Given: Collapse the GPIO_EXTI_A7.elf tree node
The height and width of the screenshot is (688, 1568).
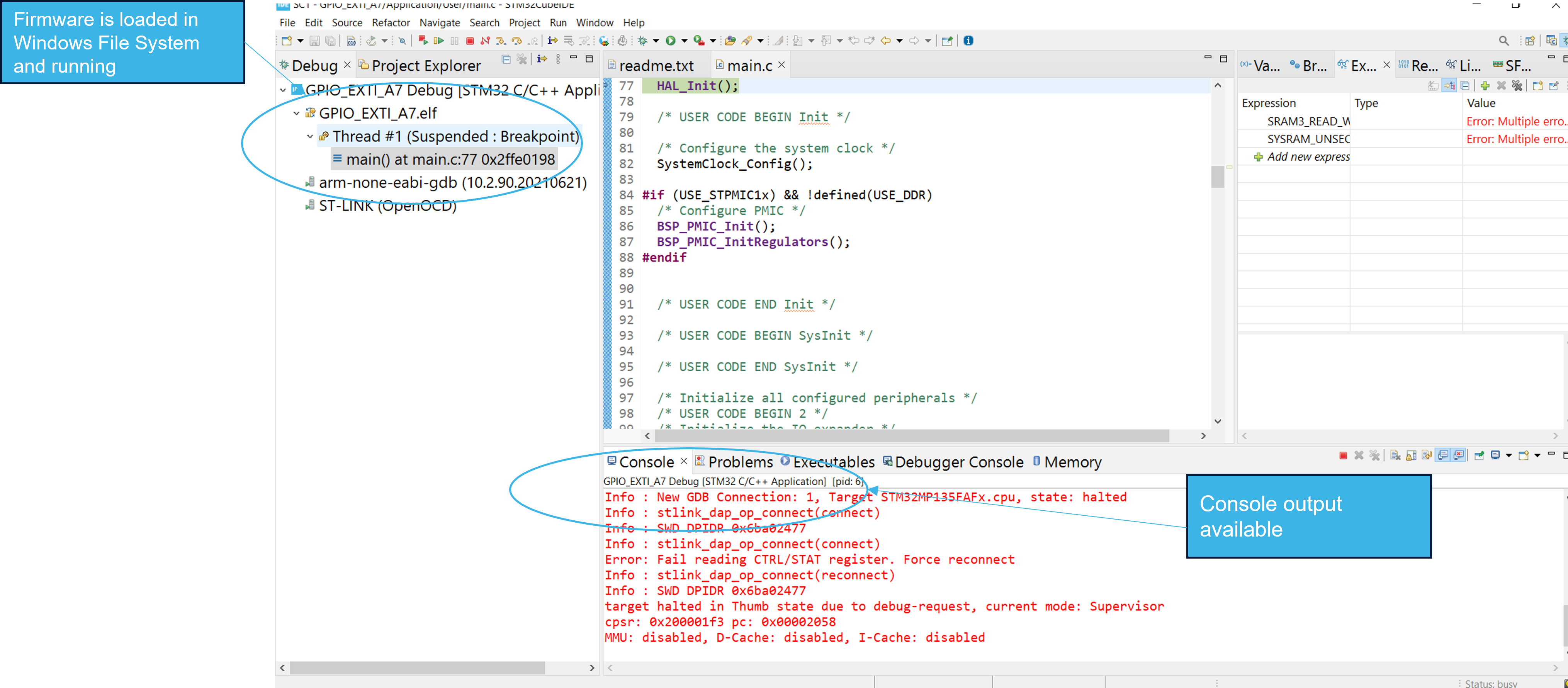Looking at the screenshot, I should coord(296,113).
